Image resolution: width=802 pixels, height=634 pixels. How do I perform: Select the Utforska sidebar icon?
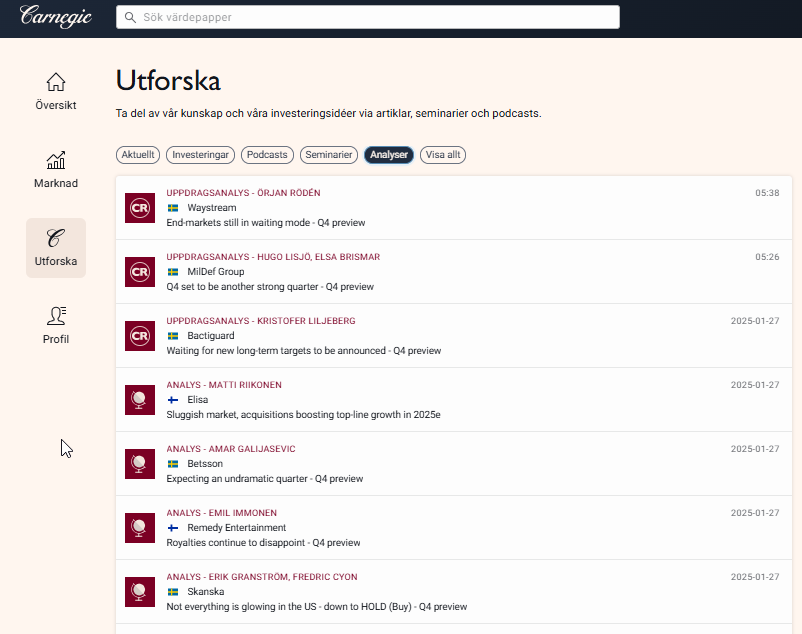click(x=56, y=238)
